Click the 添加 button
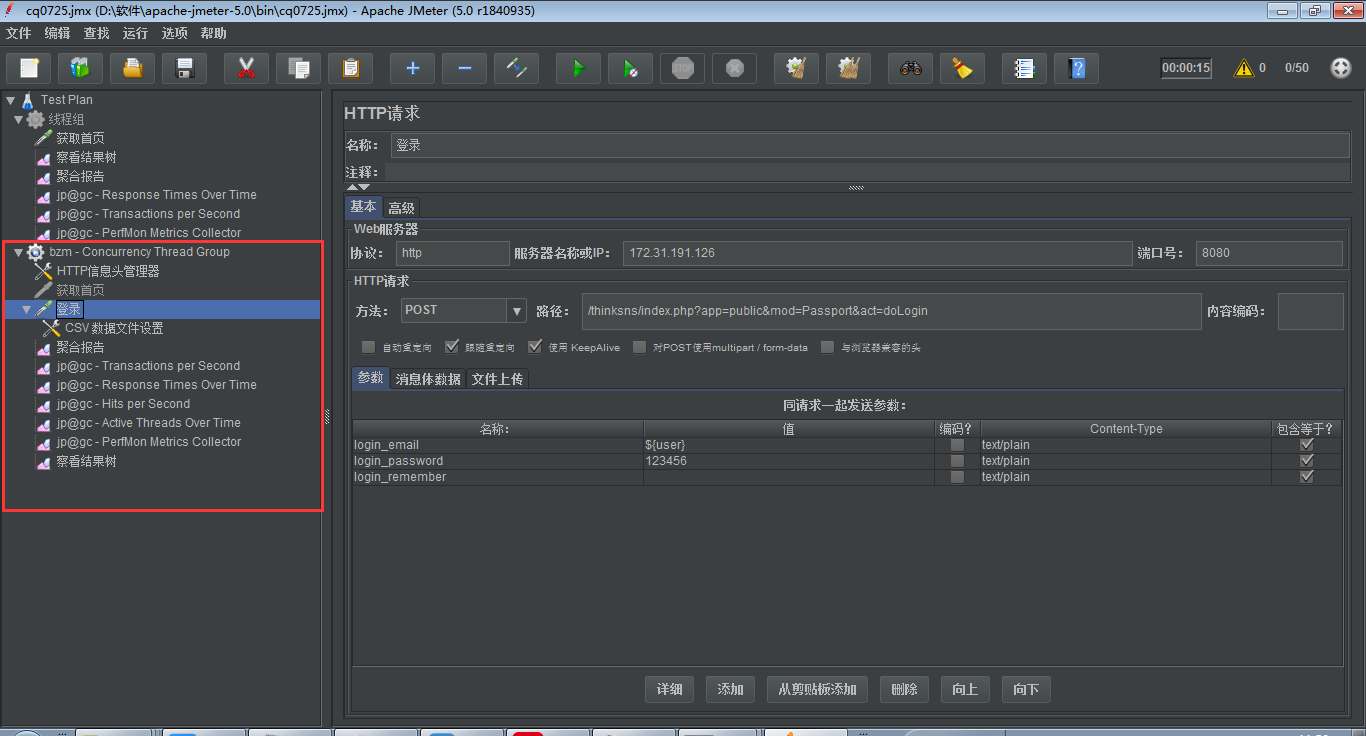The height and width of the screenshot is (736, 1366). [x=730, y=689]
